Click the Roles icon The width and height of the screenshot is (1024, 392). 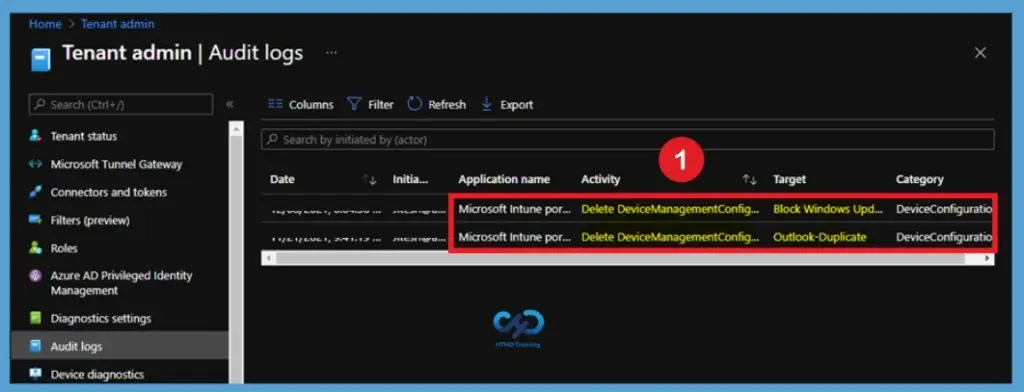click(35, 248)
